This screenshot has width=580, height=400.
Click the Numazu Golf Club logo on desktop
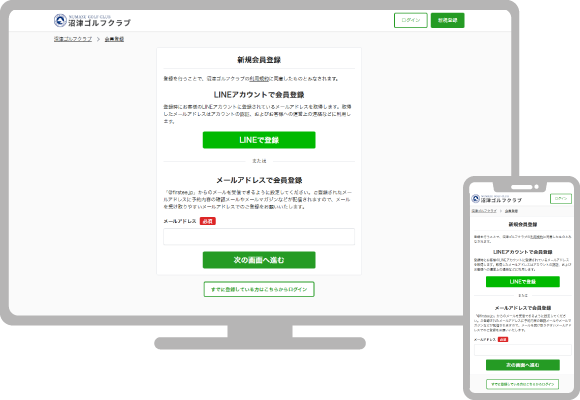(x=92, y=21)
